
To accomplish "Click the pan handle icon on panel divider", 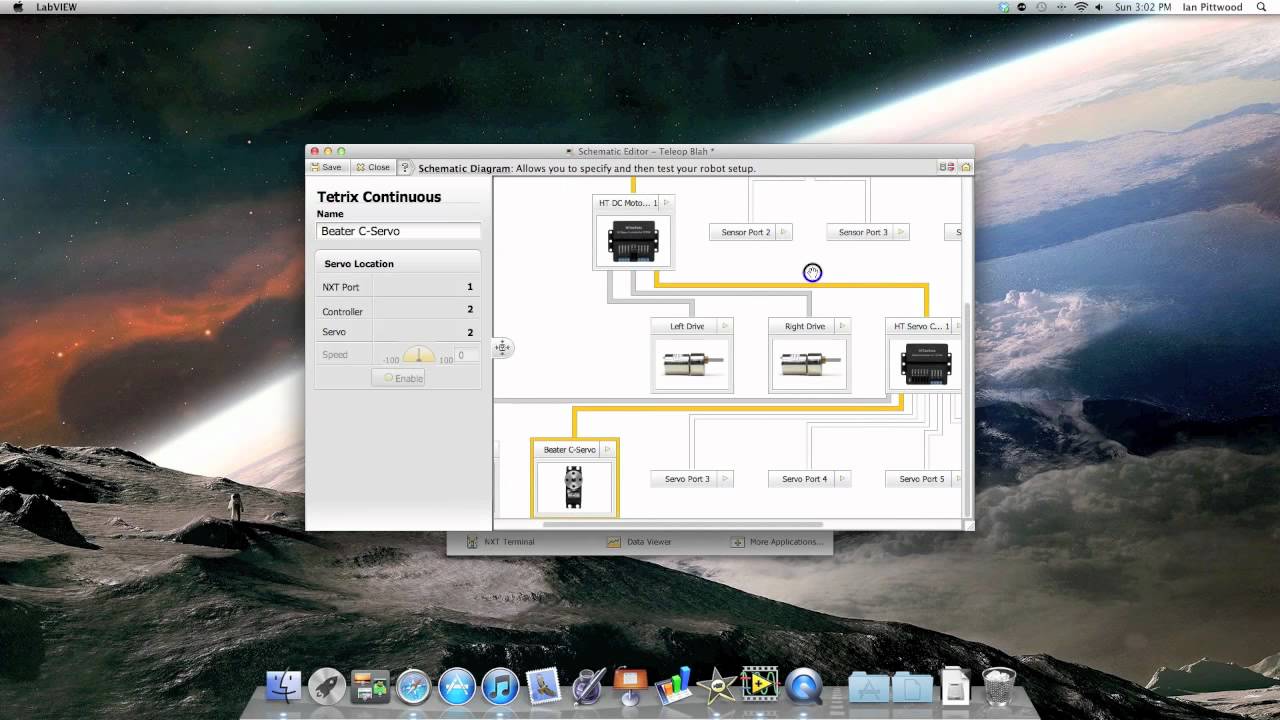I will click(502, 348).
